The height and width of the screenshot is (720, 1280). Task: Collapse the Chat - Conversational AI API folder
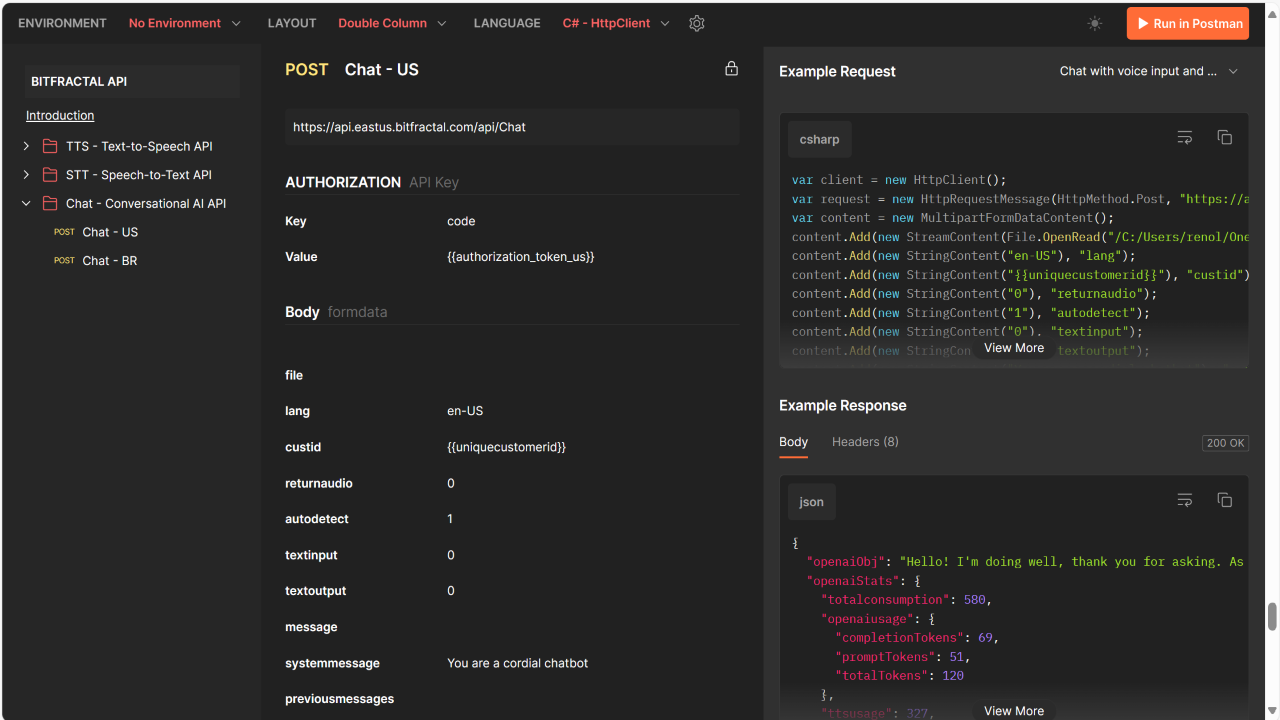click(26, 203)
